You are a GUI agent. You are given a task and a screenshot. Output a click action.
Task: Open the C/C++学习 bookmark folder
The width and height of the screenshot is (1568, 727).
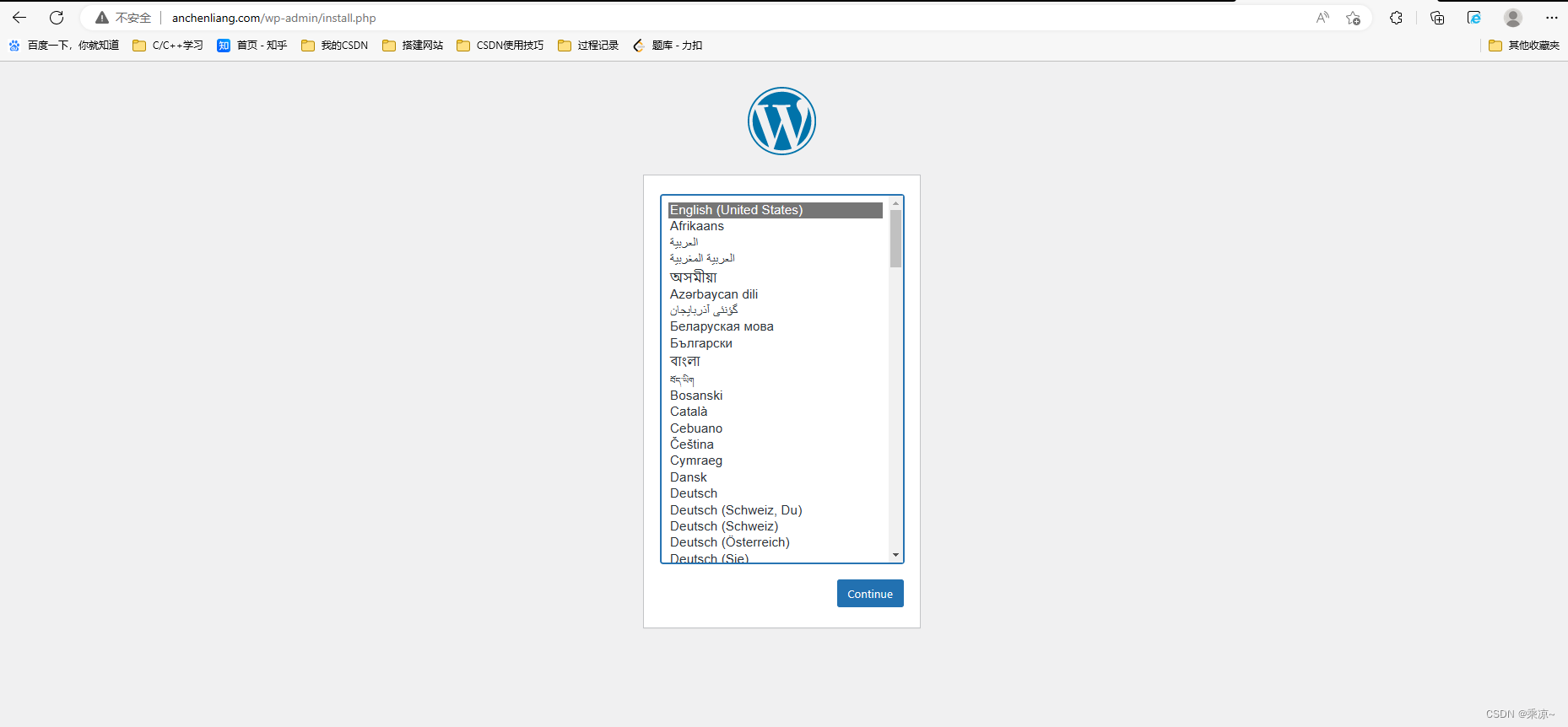pyautogui.click(x=168, y=46)
